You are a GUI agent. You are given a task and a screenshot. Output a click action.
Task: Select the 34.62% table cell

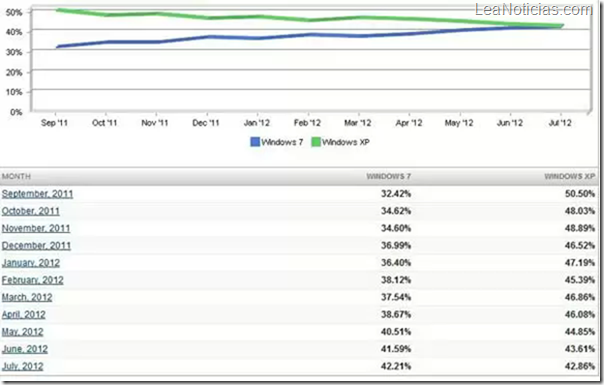click(x=396, y=211)
